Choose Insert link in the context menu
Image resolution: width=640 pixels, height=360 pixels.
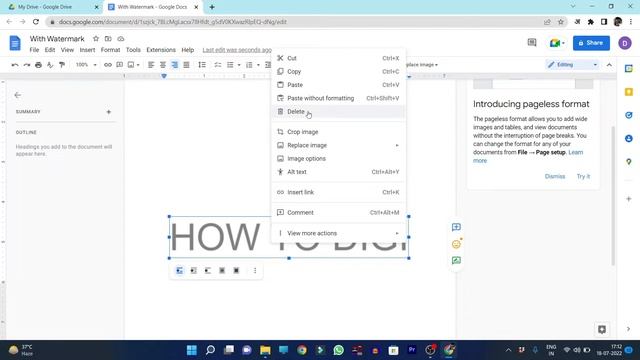(x=338, y=192)
